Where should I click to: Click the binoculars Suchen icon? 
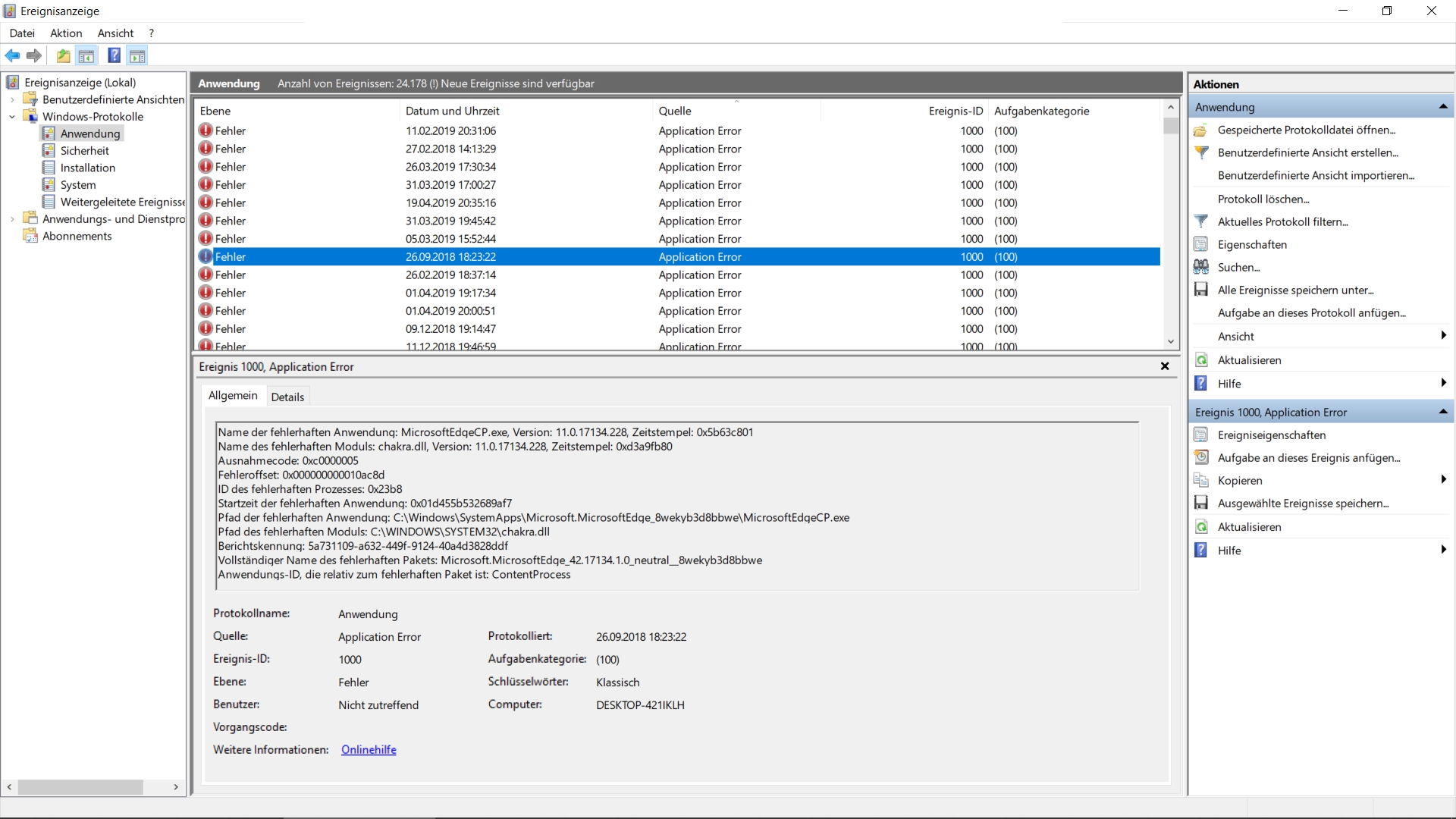pos(1201,267)
